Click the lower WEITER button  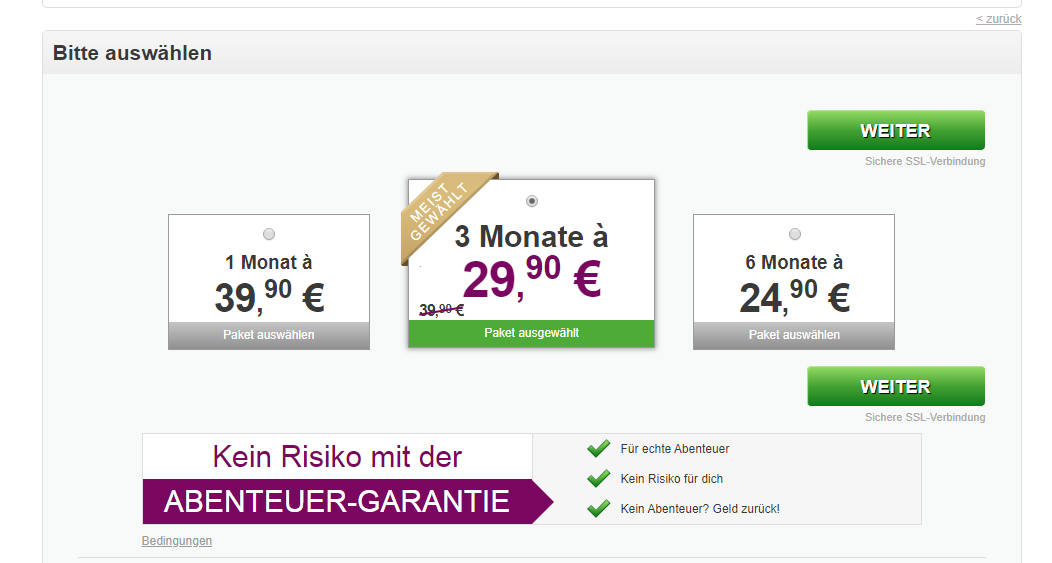pos(896,387)
